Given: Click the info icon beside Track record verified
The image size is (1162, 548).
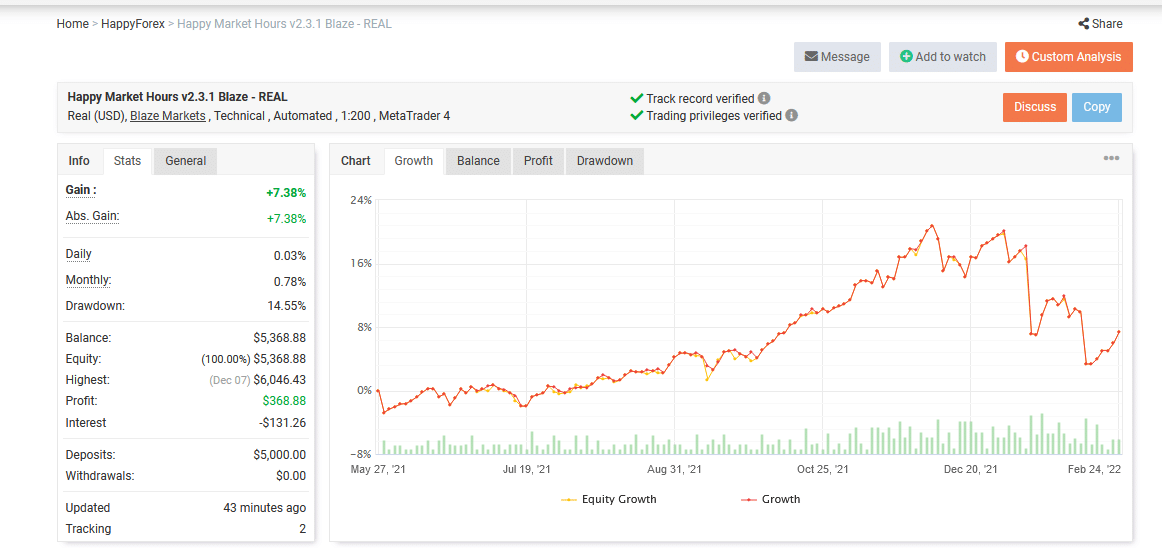Looking at the screenshot, I should [x=764, y=99].
